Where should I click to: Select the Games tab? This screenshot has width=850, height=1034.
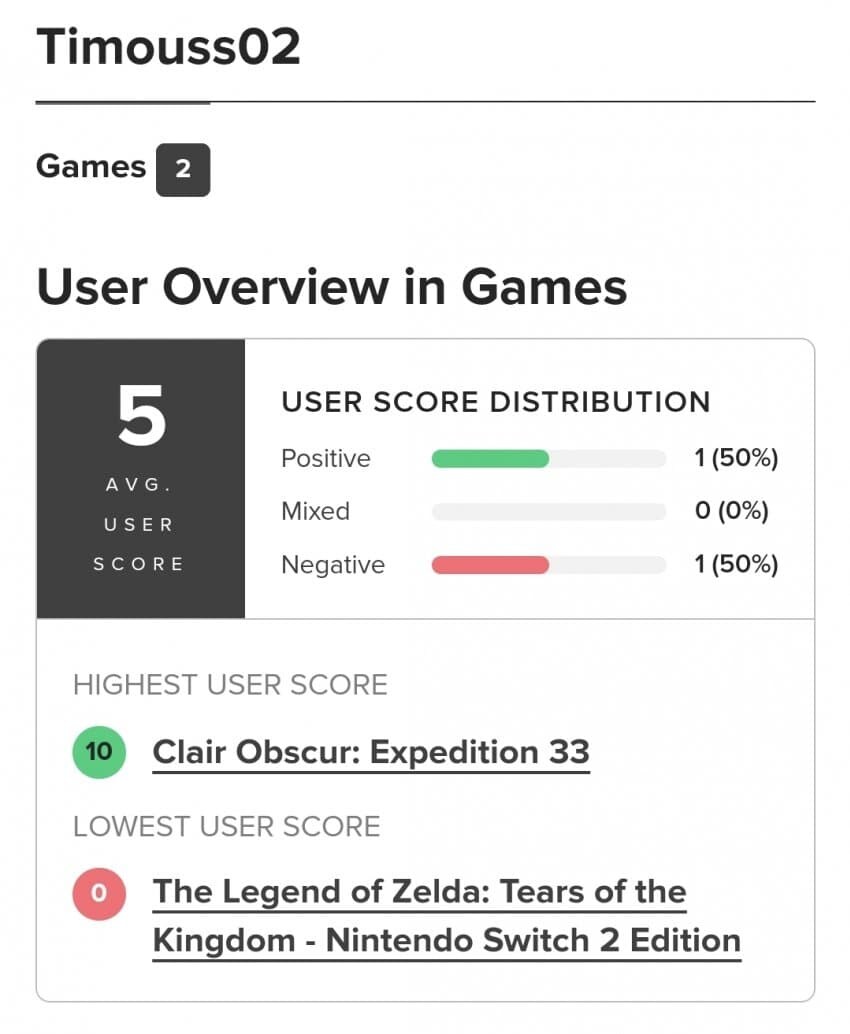click(91, 167)
